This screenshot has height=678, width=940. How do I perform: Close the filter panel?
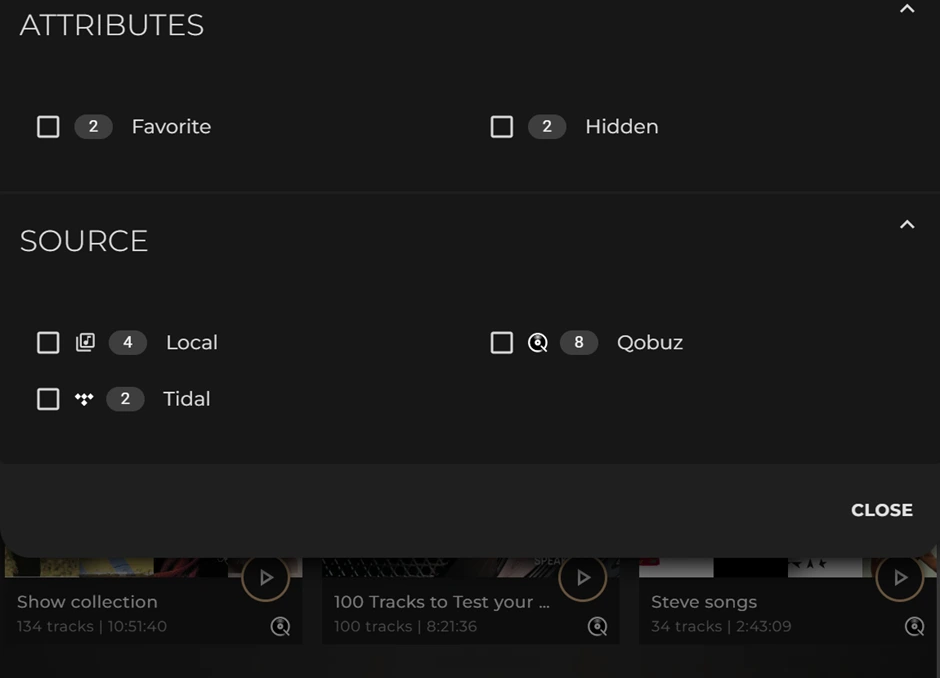tap(881, 510)
